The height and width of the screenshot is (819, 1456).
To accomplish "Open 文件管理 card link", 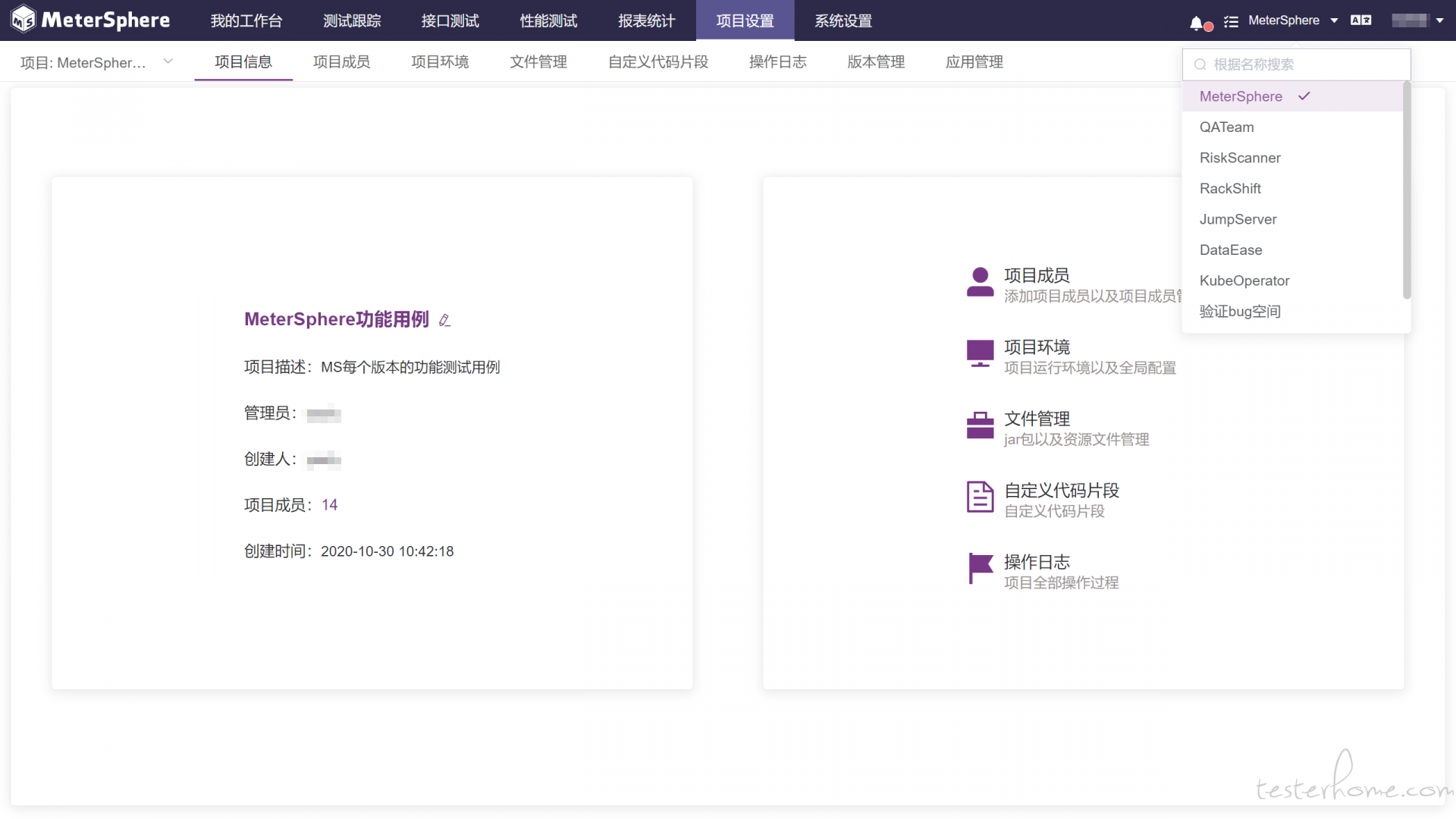I will click(1037, 419).
